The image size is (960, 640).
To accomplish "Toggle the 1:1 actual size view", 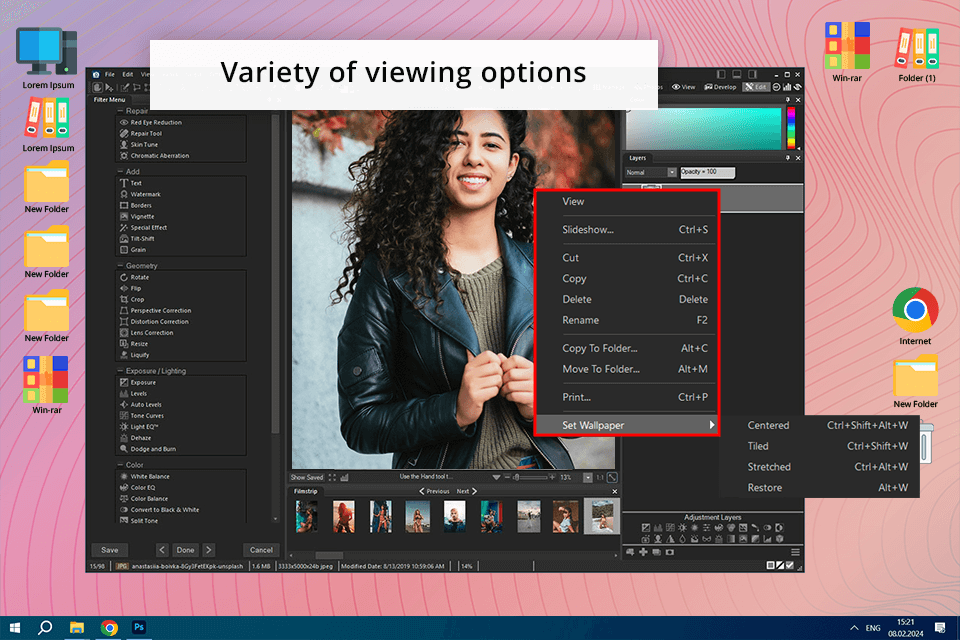I will pos(600,477).
